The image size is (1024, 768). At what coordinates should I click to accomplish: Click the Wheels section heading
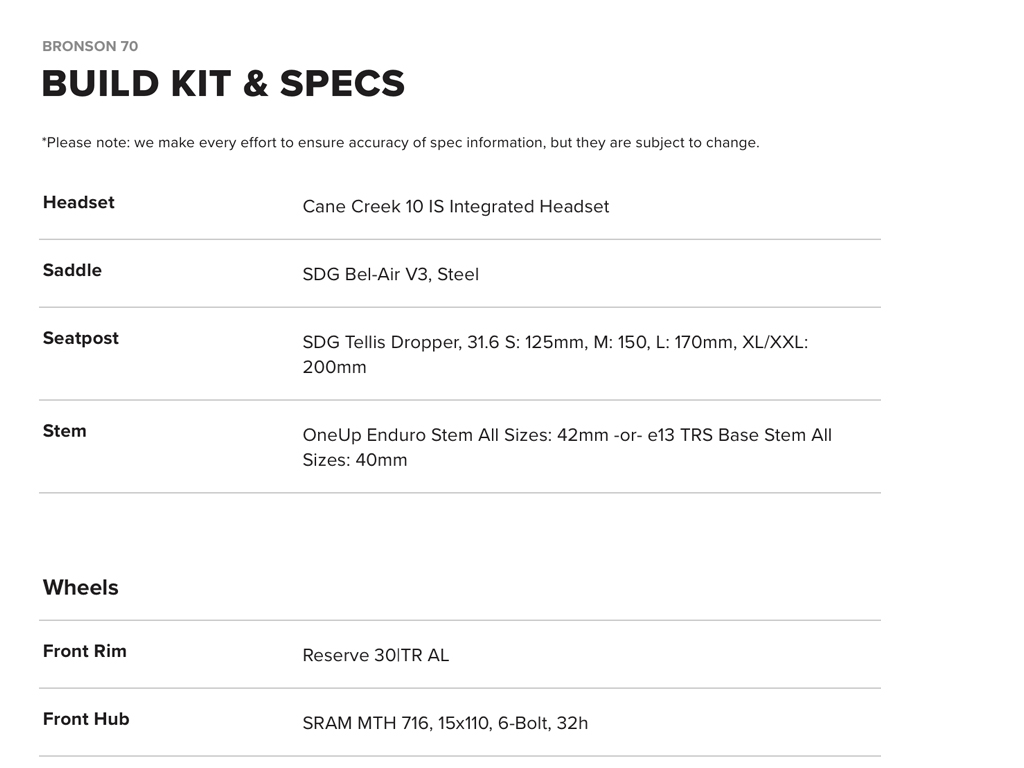(80, 587)
